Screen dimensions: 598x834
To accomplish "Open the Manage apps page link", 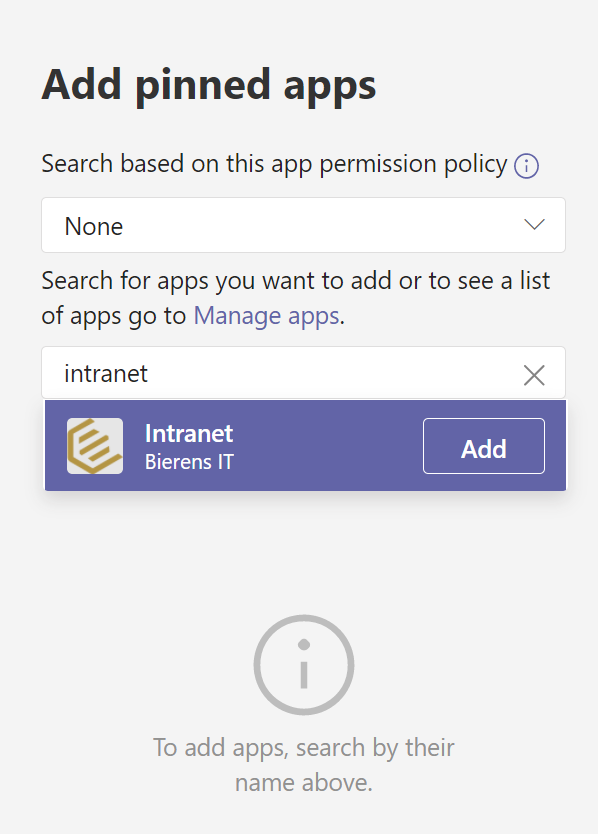I will (265, 315).
